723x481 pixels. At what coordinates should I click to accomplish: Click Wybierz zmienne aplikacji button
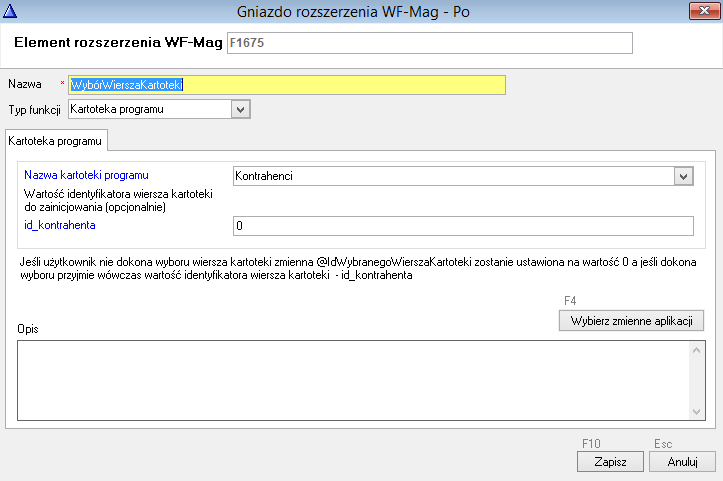[631, 321]
